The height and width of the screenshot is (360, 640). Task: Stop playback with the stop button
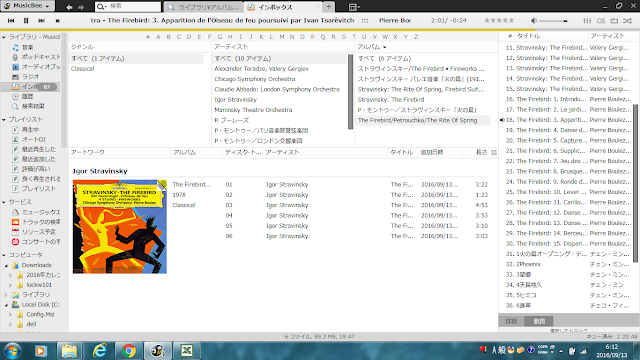point(58,20)
